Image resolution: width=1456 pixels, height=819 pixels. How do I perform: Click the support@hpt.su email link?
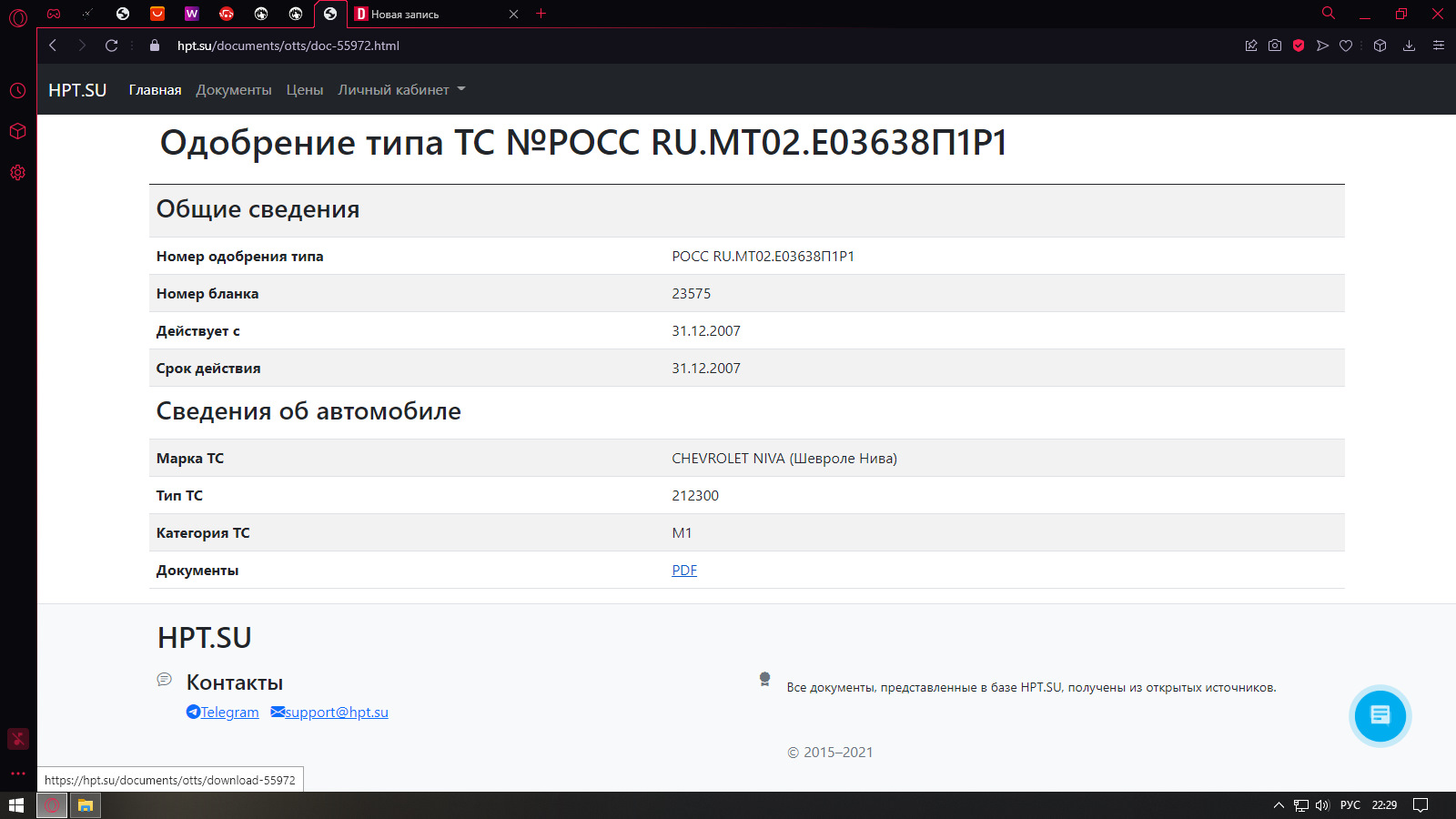pyautogui.click(x=329, y=713)
